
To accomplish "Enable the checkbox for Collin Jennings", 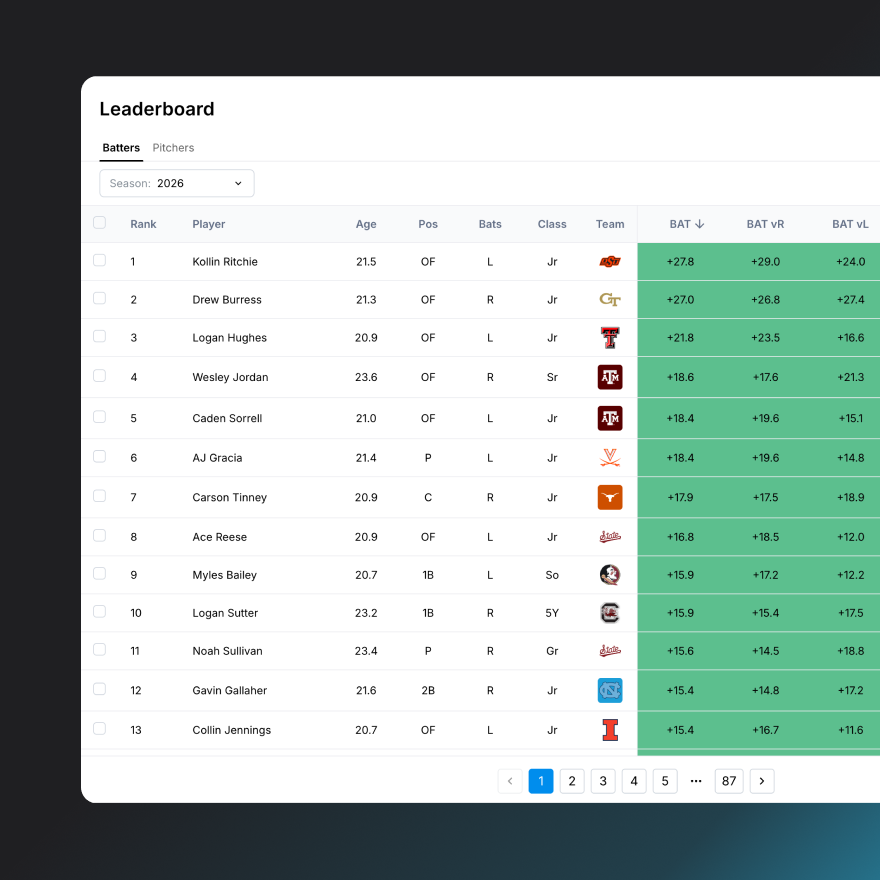I will (x=99, y=730).
